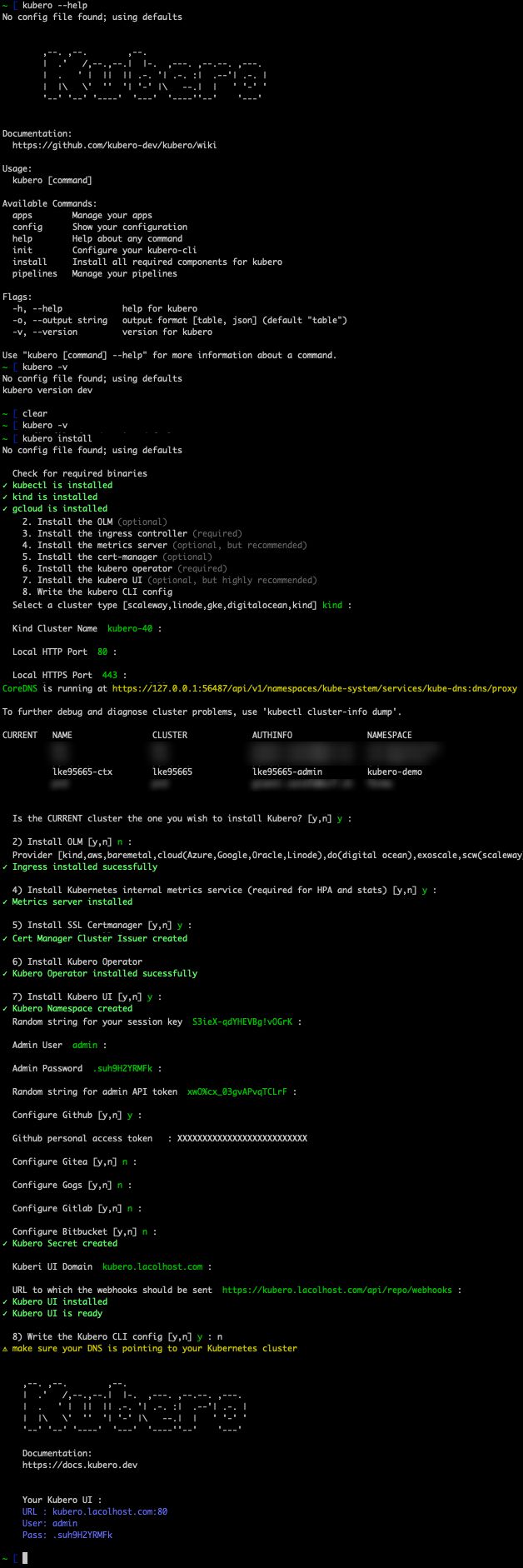Click 'Kubero UI is ready' line
Screen dimensions: 523x1568
(52, 1313)
